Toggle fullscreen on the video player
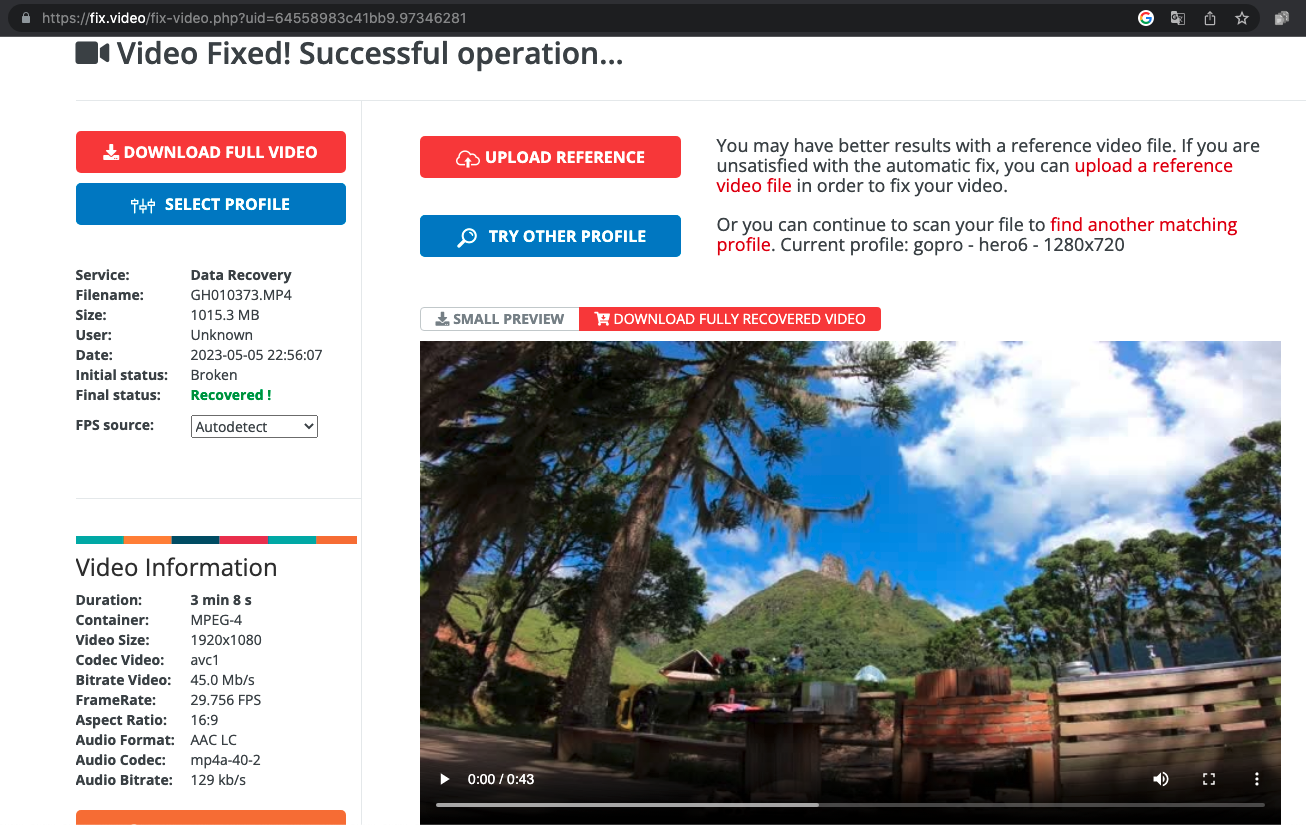The image size is (1306, 825). click(1209, 779)
